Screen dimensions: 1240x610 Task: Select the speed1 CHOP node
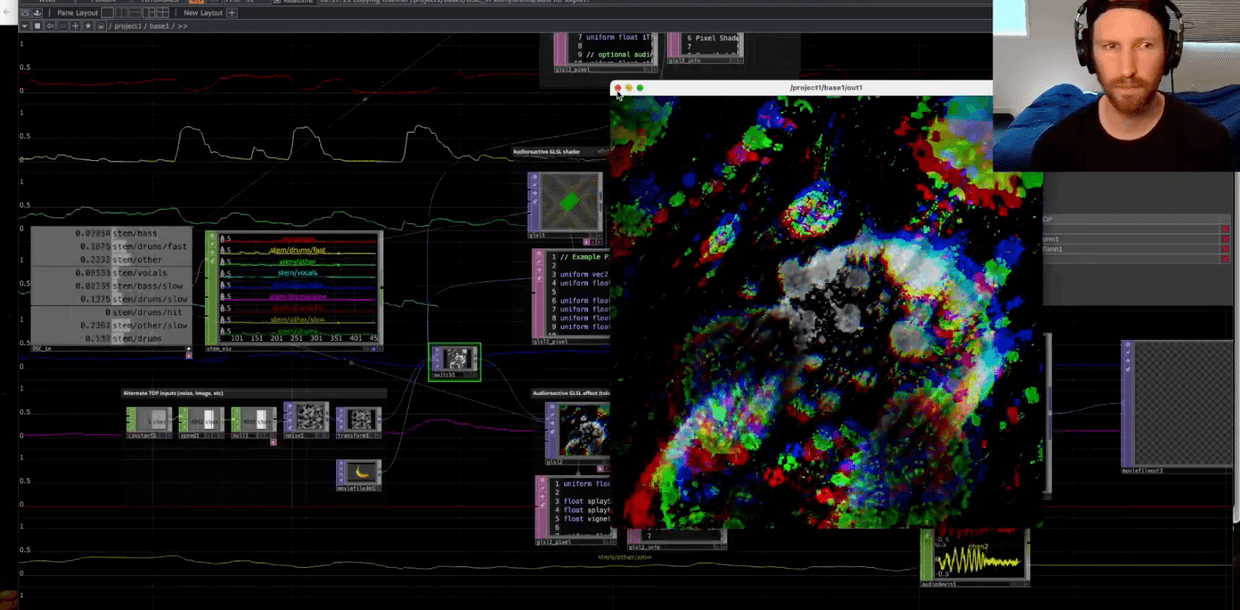coord(205,419)
